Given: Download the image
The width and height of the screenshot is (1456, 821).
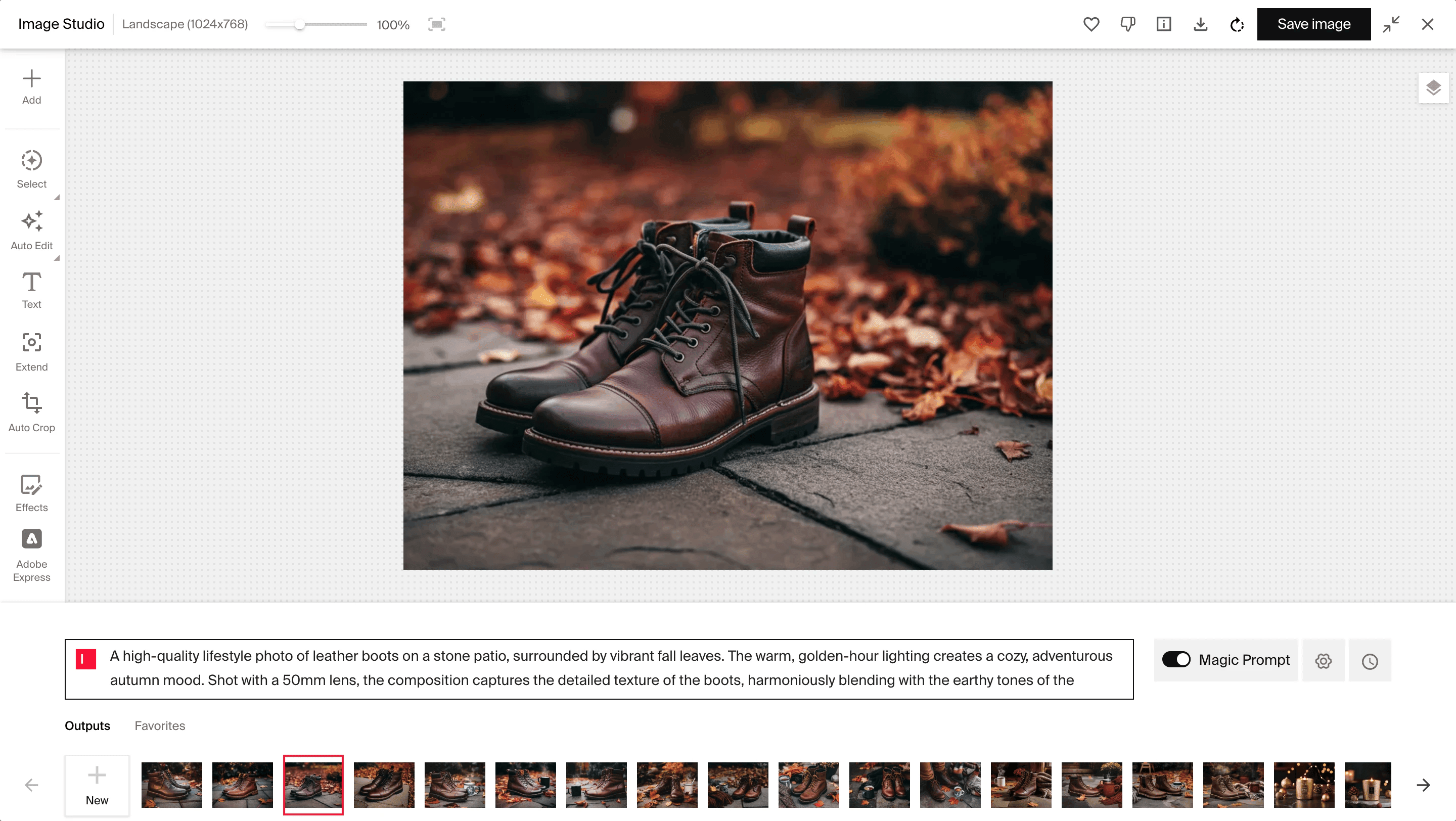Looking at the screenshot, I should [x=1201, y=24].
